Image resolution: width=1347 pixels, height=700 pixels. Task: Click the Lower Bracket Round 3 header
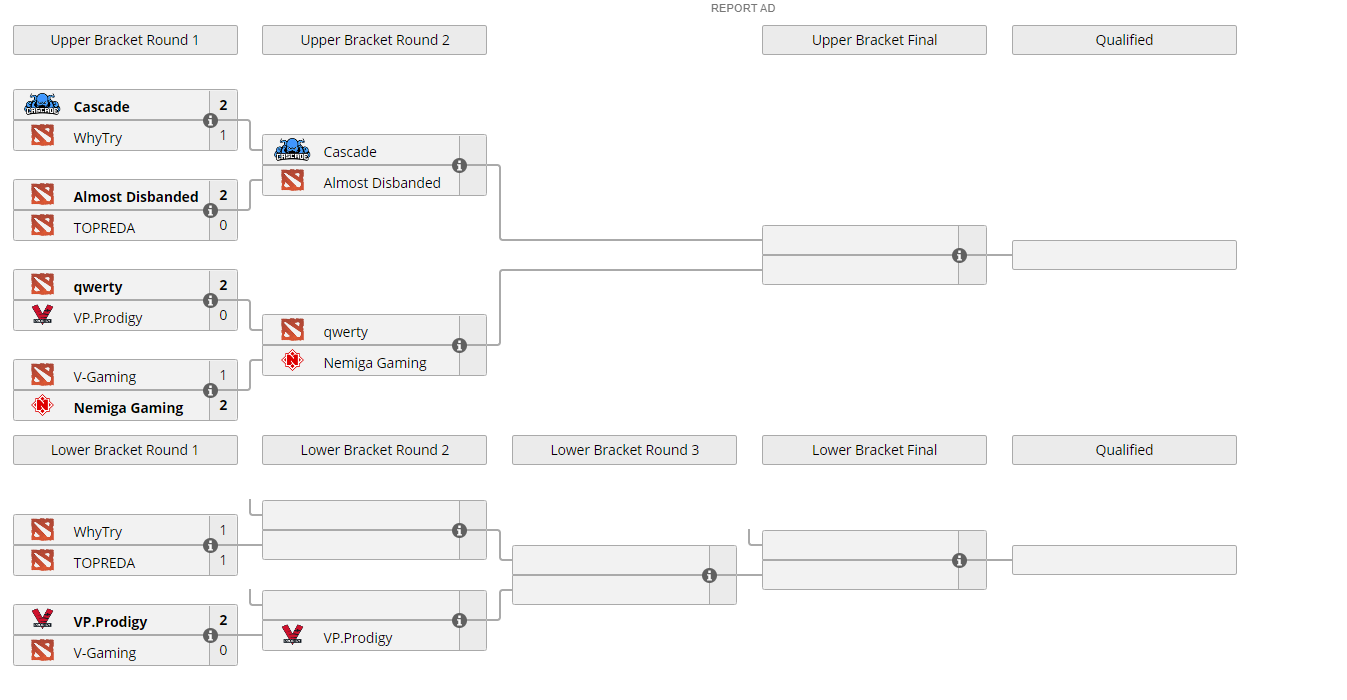click(624, 450)
